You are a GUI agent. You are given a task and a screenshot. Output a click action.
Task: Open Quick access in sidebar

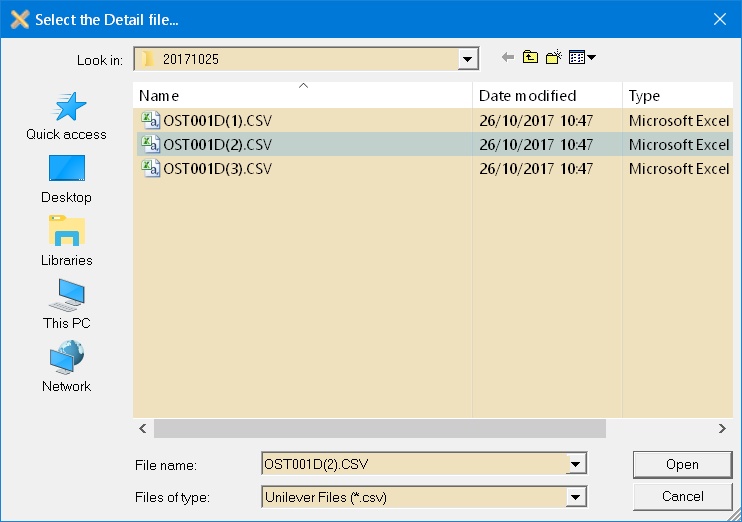coord(66,116)
